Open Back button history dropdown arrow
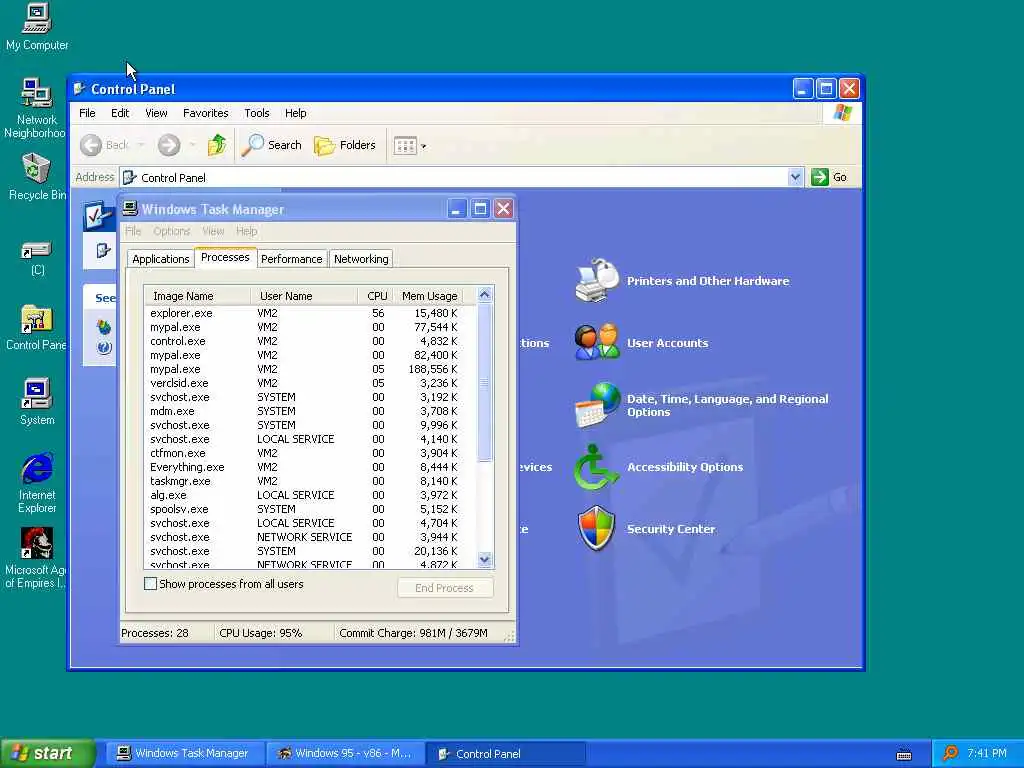This screenshot has width=1024, height=768. pyautogui.click(x=141, y=145)
